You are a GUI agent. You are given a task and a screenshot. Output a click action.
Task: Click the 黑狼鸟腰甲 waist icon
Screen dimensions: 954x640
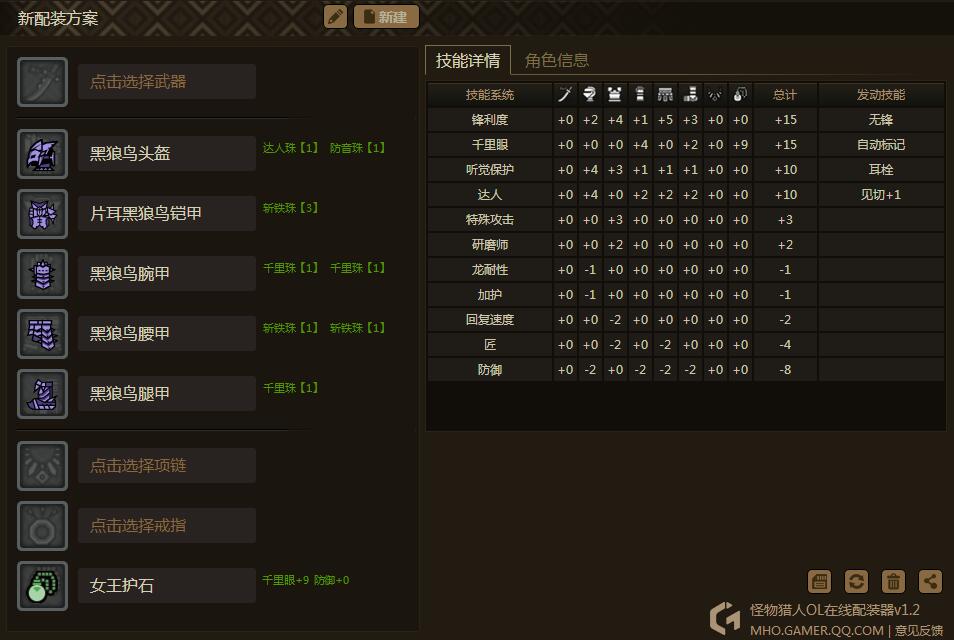click(43, 334)
